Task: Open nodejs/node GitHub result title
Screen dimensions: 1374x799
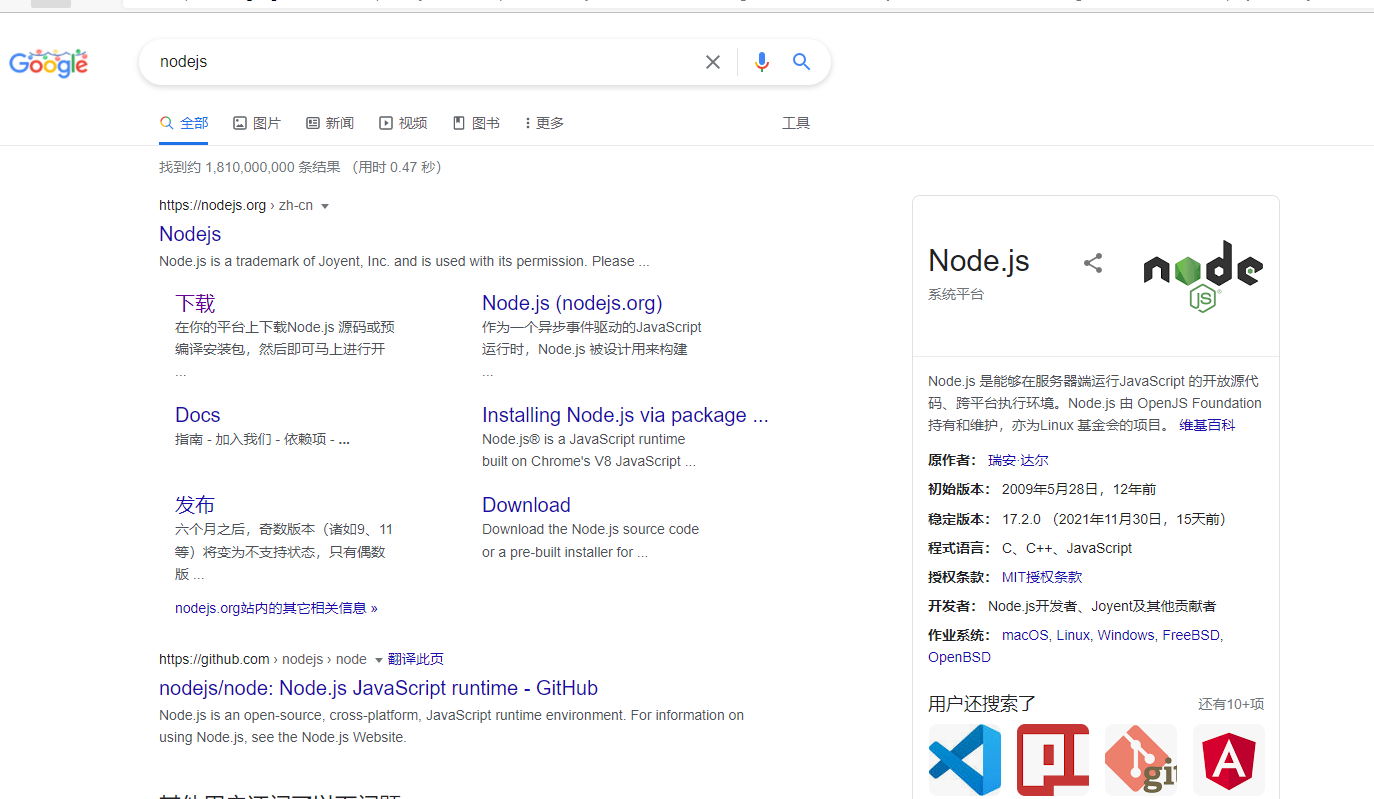Action: tap(378, 688)
